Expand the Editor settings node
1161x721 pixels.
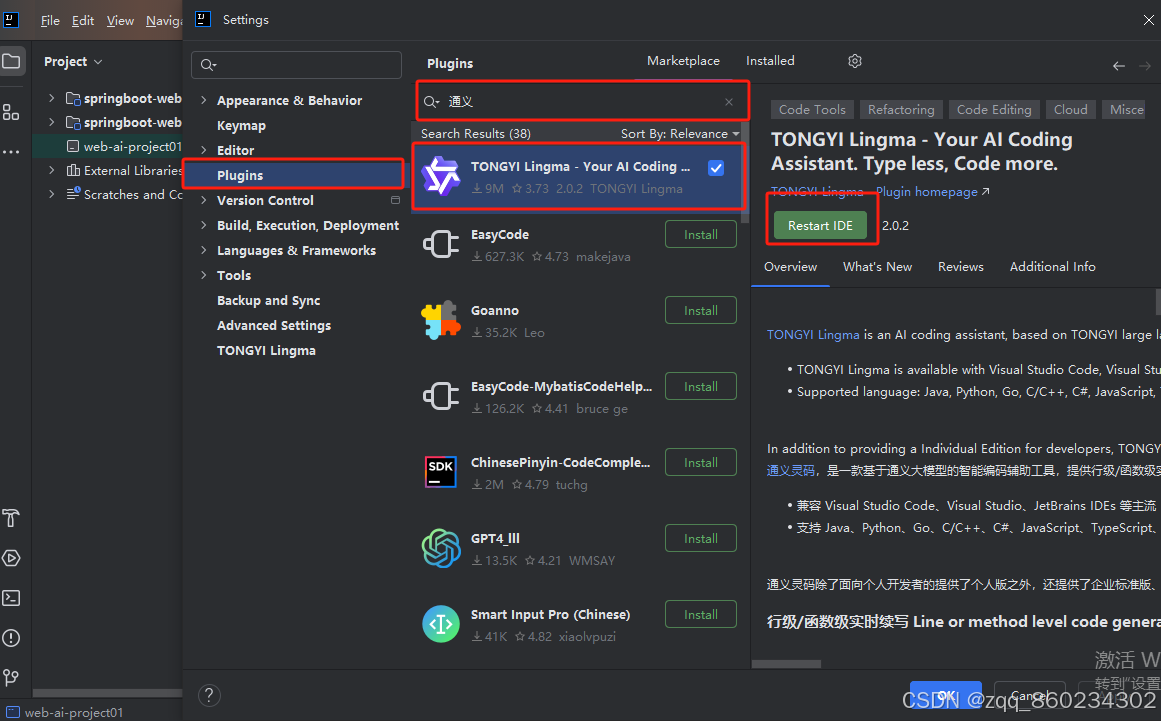[203, 150]
